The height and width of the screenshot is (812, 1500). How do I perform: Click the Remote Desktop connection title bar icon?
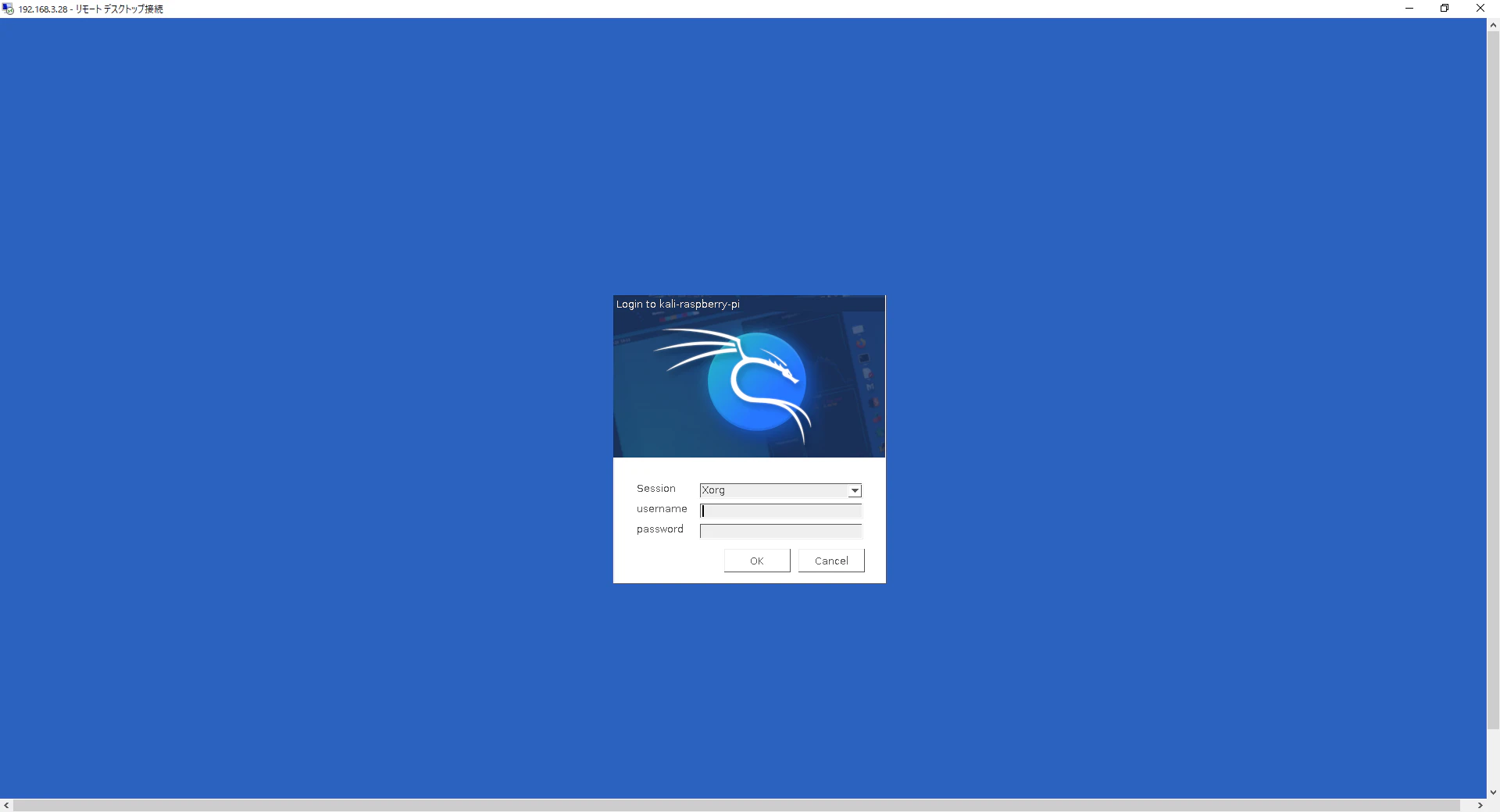9,9
